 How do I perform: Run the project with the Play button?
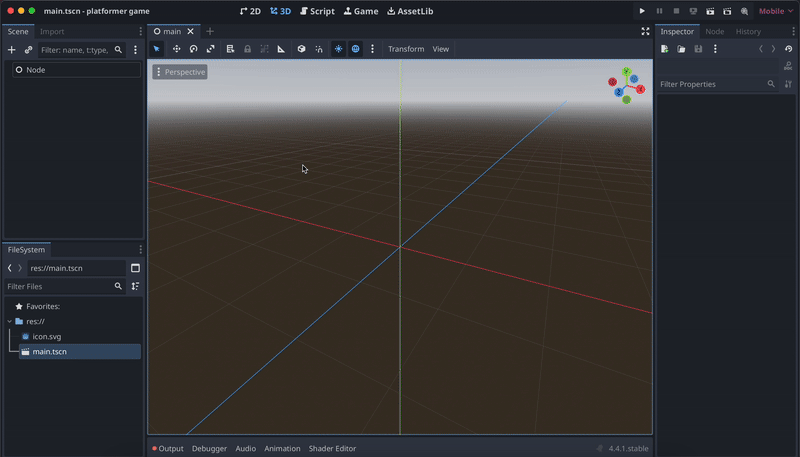click(x=642, y=11)
